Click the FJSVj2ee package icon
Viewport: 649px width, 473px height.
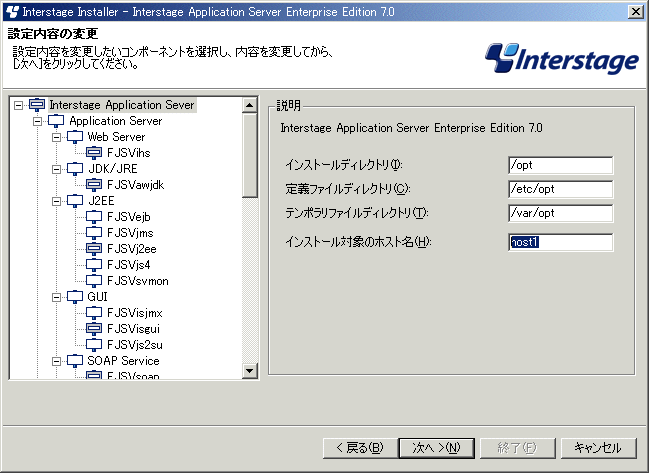[94, 249]
